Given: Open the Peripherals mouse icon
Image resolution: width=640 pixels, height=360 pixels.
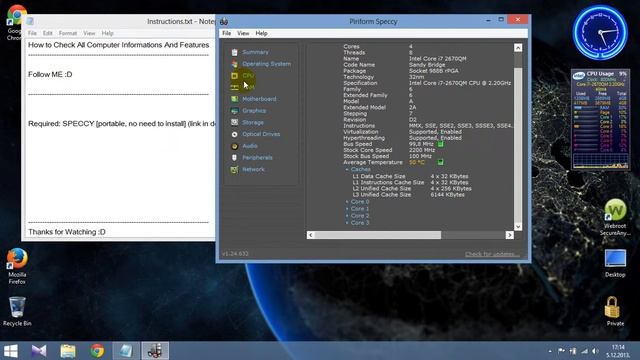Looking at the screenshot, I should point(234,158).
